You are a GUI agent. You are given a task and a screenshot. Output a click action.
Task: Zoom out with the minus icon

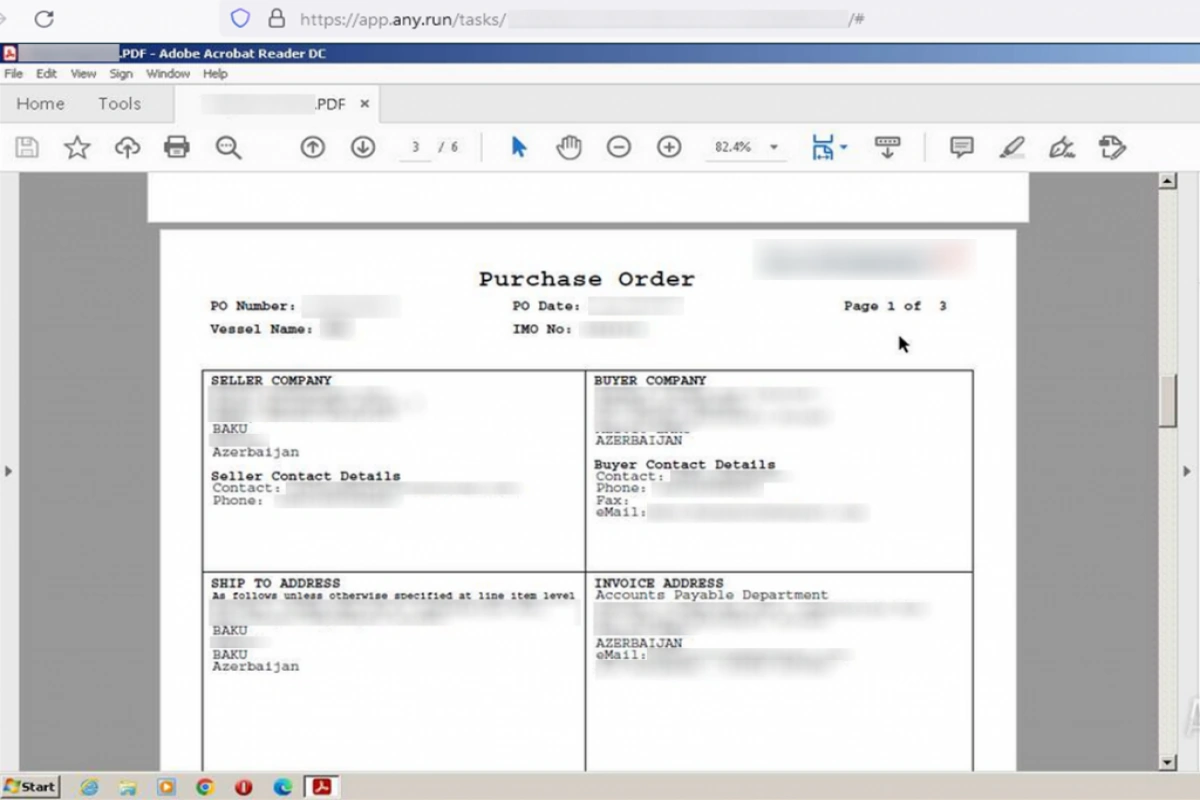(x=619, y=148)
